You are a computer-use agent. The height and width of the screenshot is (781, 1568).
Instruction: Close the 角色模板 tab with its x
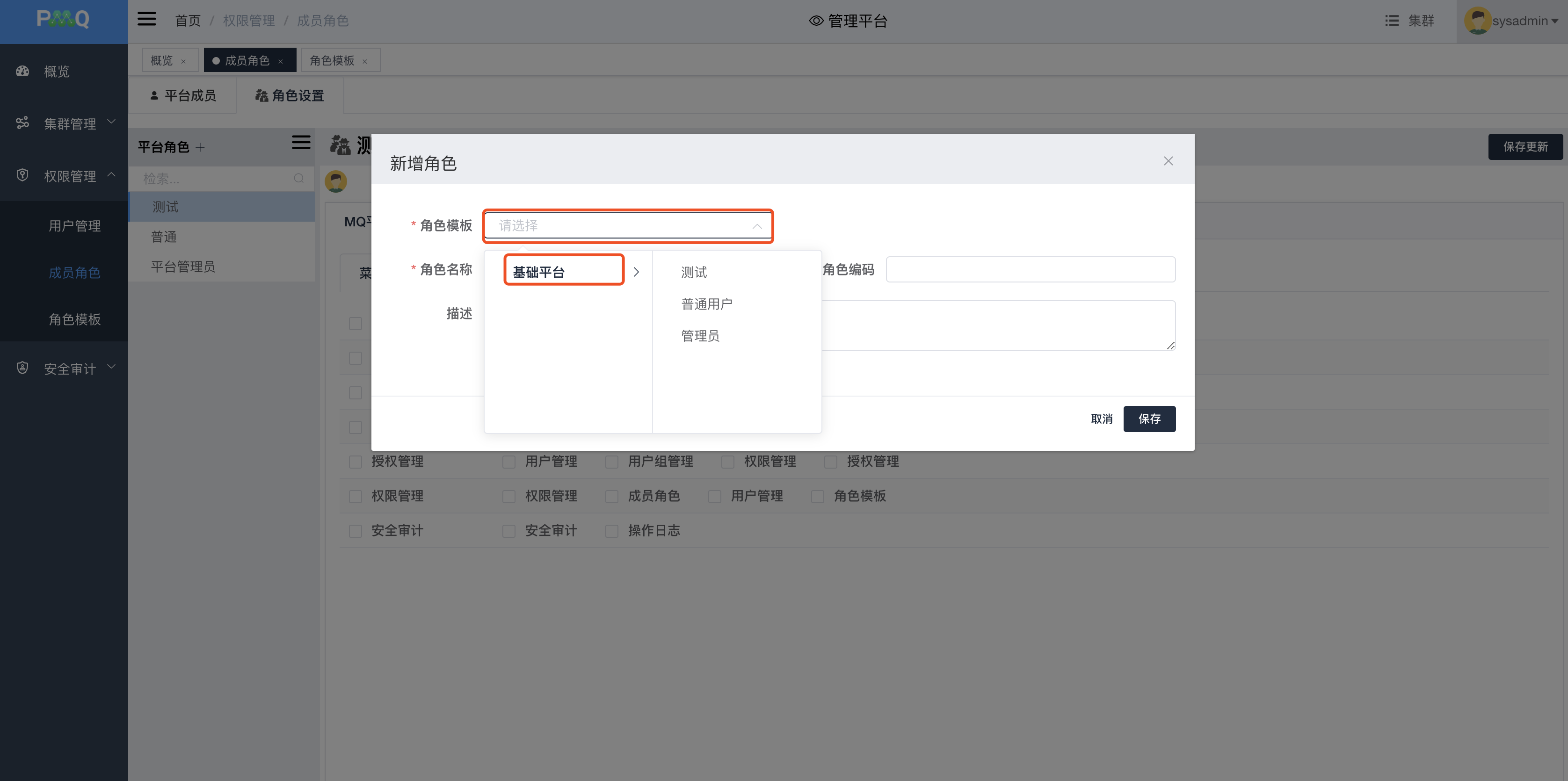pyautogui.click(x=364, y=61)
